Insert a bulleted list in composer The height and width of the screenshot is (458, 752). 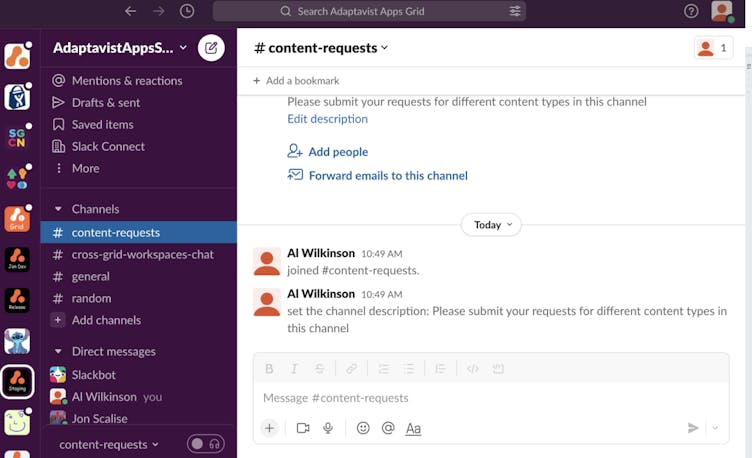coord(408,368)
